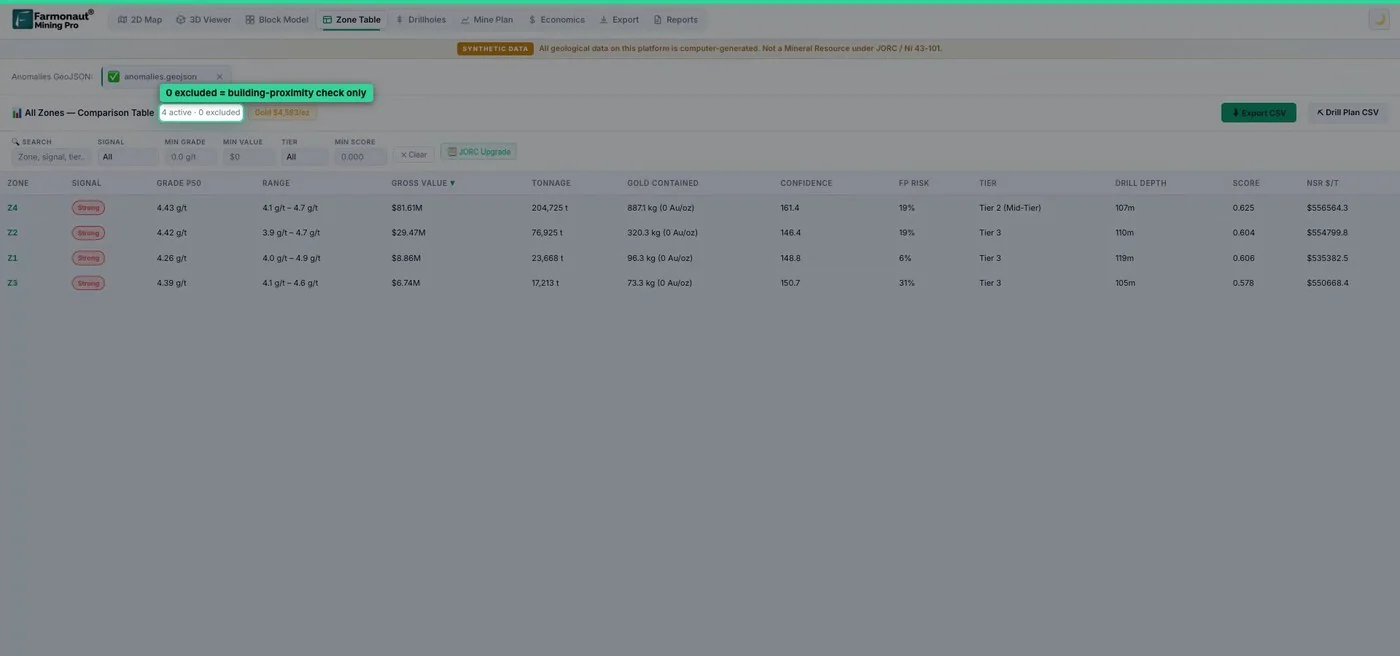
Task: Toggle dark mode with the moon icon
Action: (1378, 19)
